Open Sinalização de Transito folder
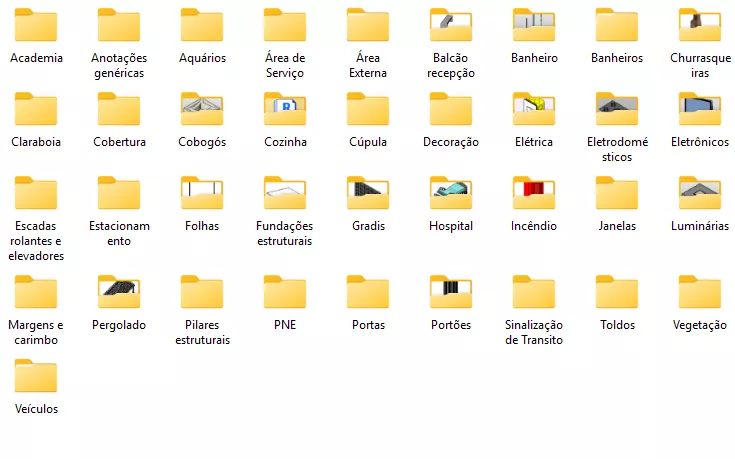The height and width of the screenshot is (459, 735). (x=534, y=293)
